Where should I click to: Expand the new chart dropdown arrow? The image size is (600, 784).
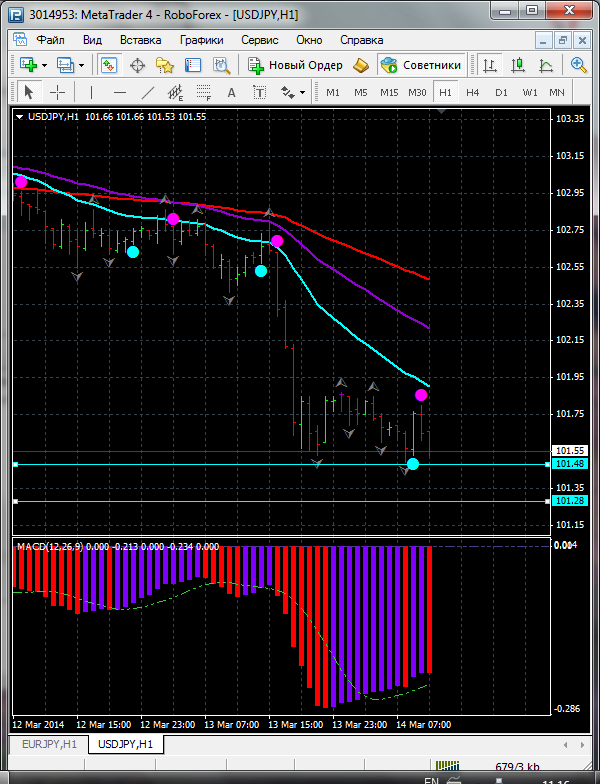tap(44, 66)
